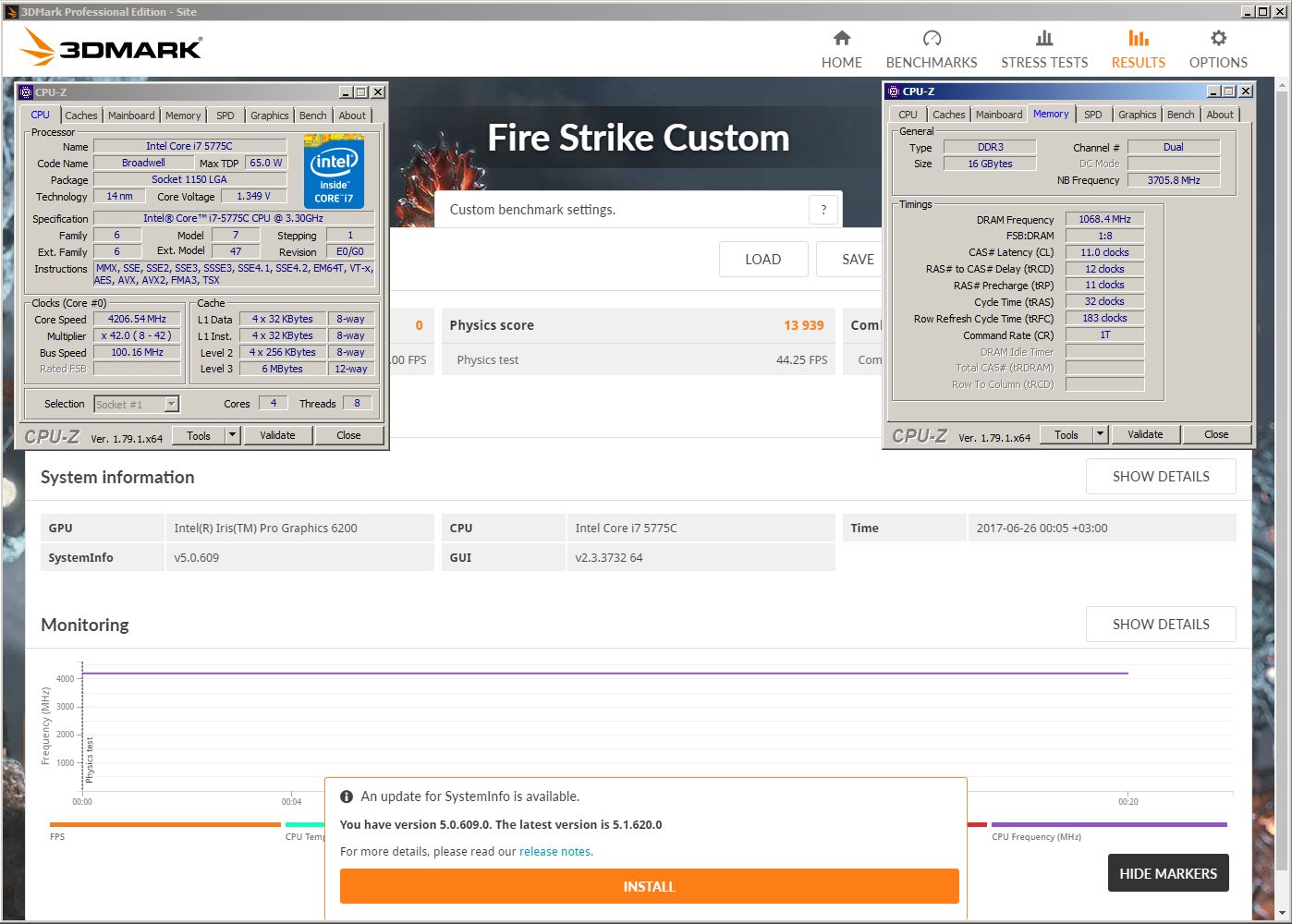Click the Physics test timeline marker

coord(90,760)
